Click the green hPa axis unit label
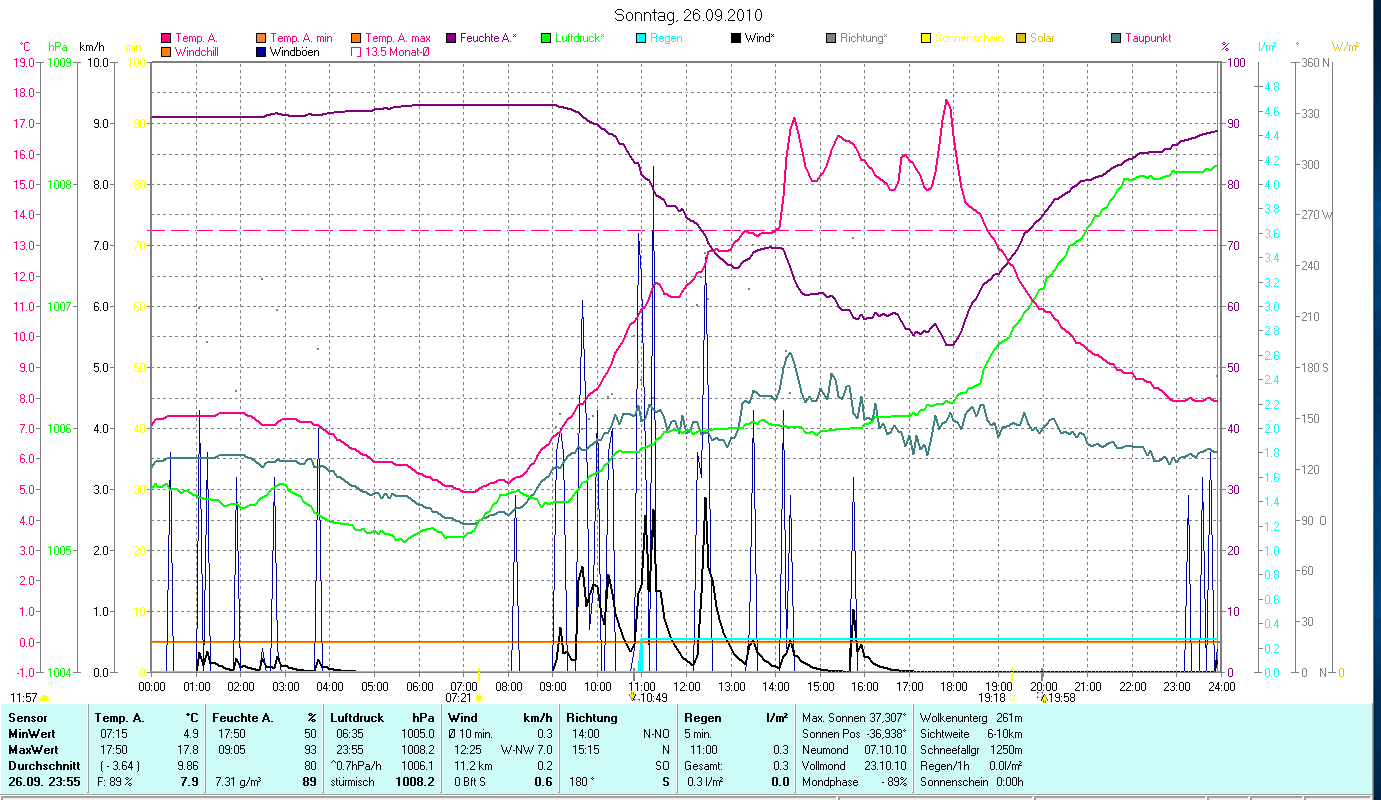The height and width of the screenshot is (800, 1381). point(58,47)
